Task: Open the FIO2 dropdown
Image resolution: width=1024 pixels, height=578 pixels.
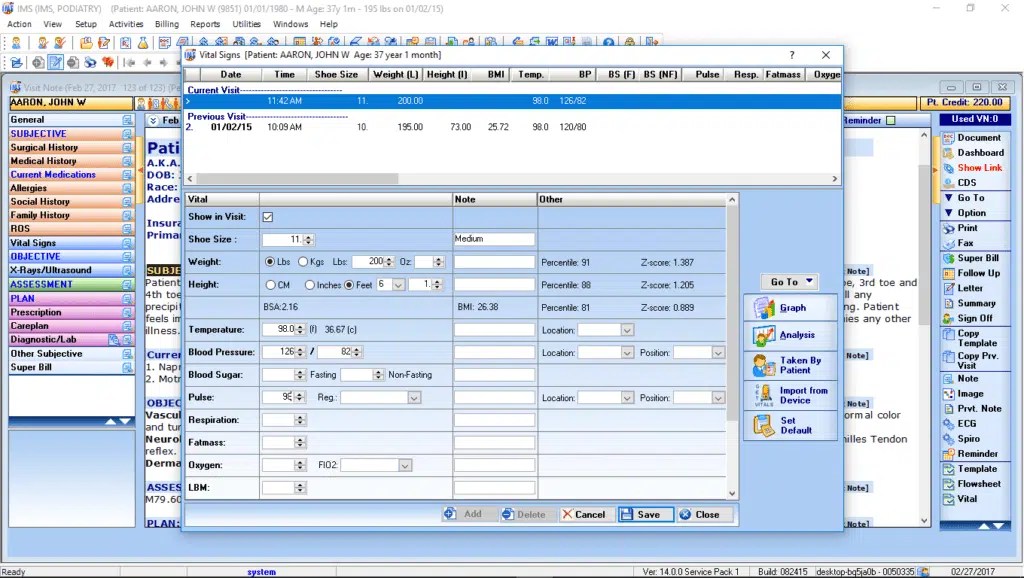Action: coord(404,465)
